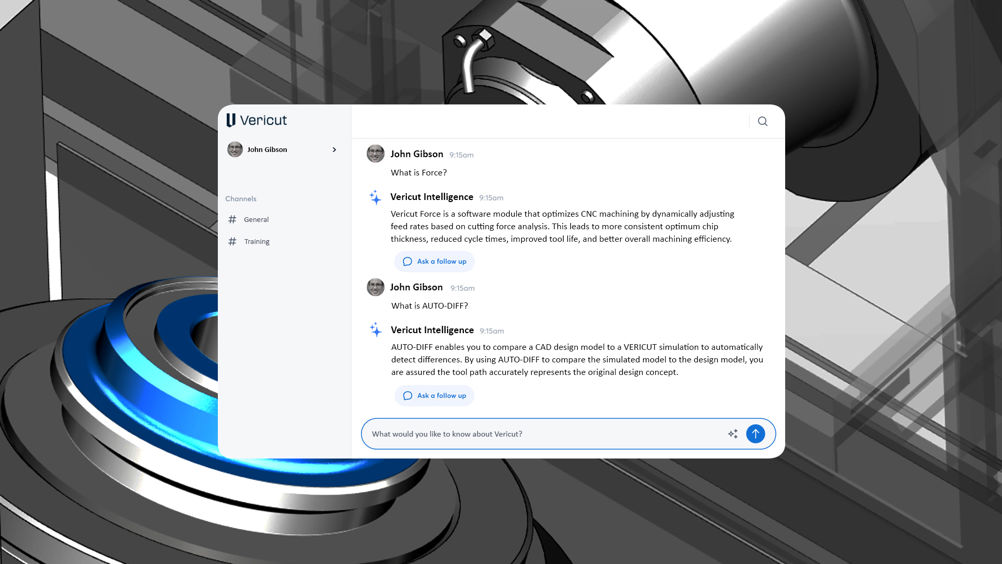Click avatar next to 'What is Force?' message
Screen dimensions: 1002x564
375,153
